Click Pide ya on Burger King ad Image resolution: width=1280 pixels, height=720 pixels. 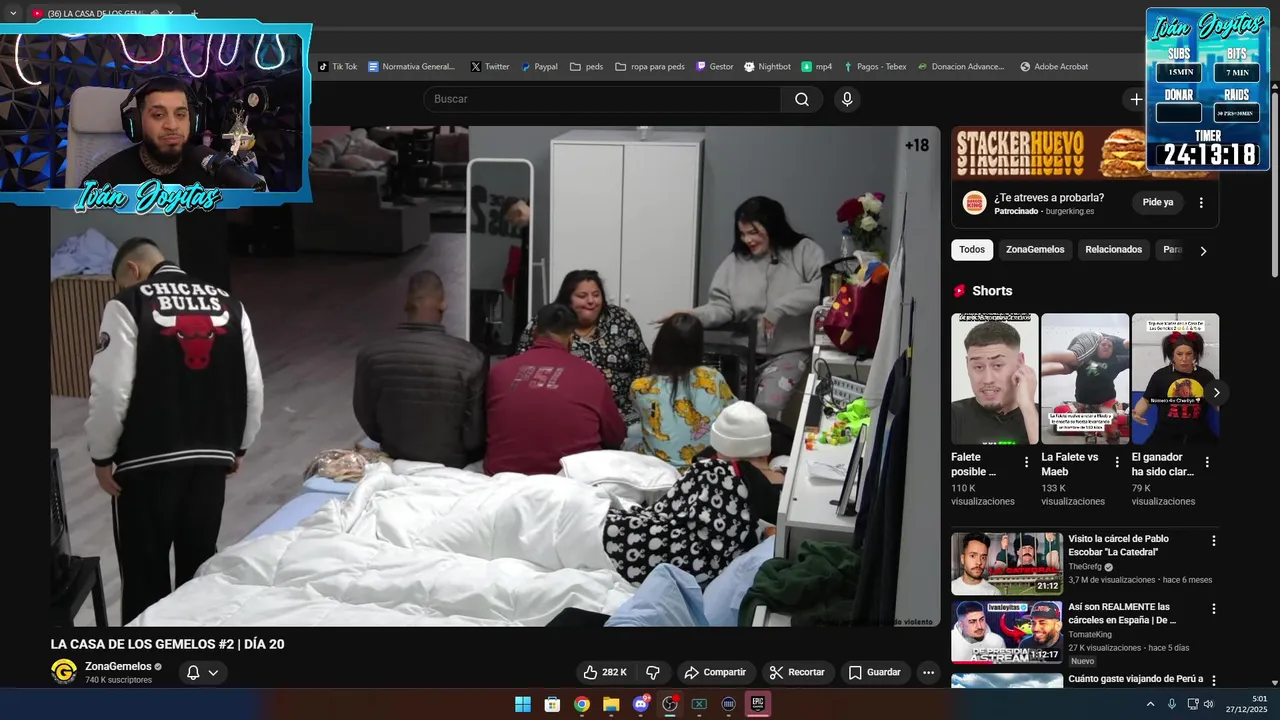(1158, 202)
